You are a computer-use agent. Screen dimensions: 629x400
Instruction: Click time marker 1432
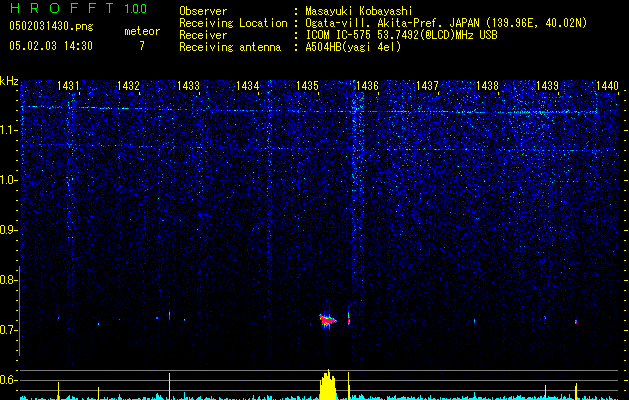click(x=128, y=85)
